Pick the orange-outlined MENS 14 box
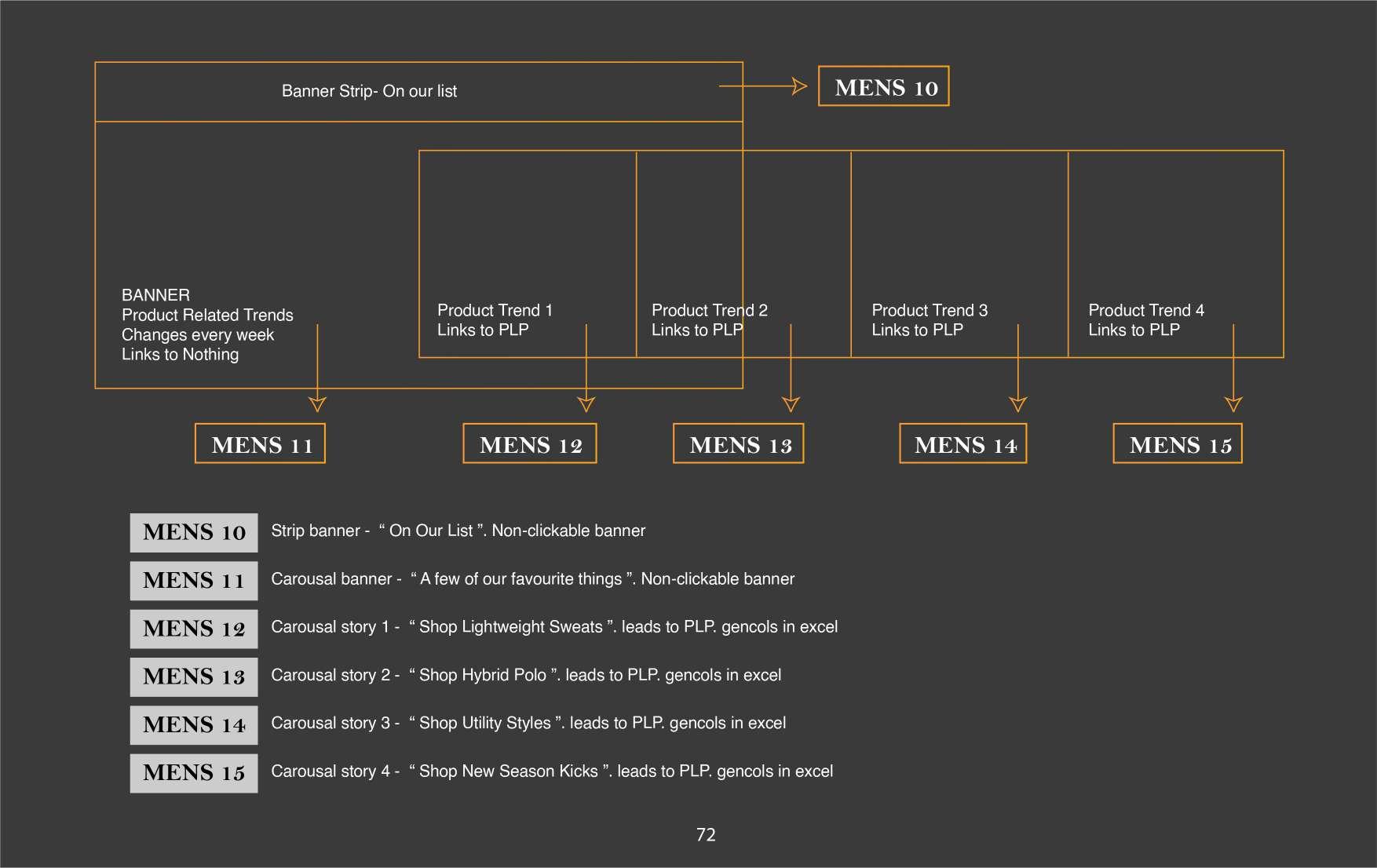The height and width of the screenshot is (868, 1377). point(963,443)
